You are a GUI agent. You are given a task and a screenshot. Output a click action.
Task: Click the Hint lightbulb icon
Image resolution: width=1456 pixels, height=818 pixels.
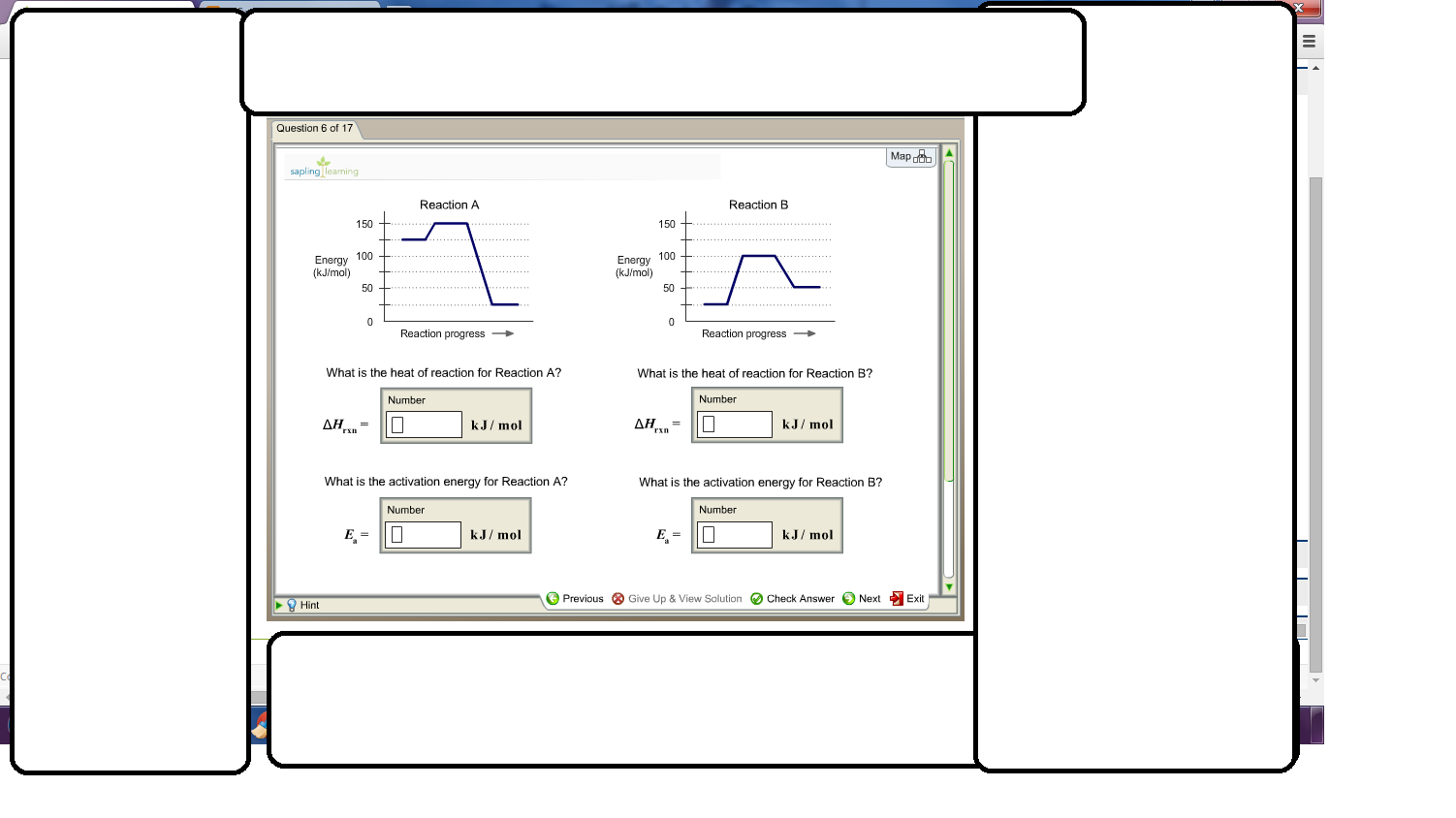point(292,605)
